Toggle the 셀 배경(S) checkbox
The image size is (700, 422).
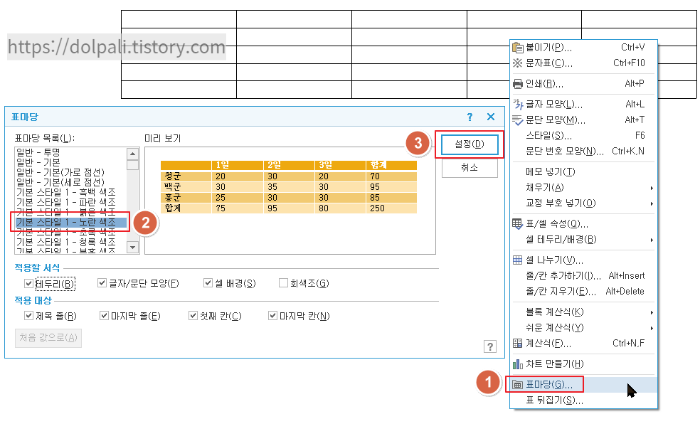[208, 283]
